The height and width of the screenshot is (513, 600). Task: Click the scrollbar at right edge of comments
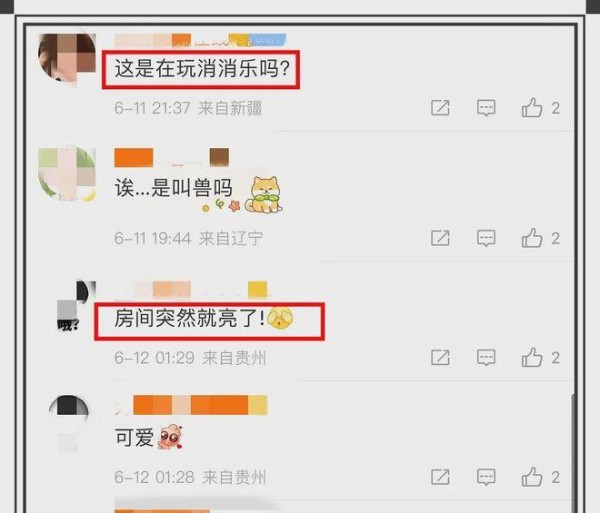(573, 451)
